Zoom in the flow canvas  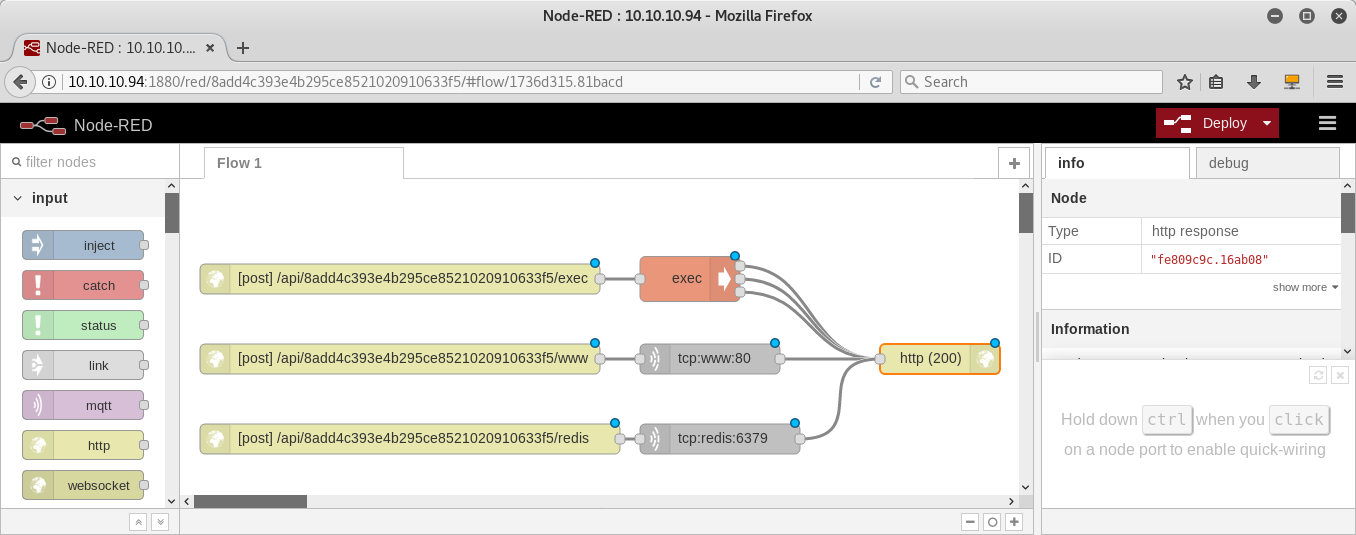coord(1014,522)
